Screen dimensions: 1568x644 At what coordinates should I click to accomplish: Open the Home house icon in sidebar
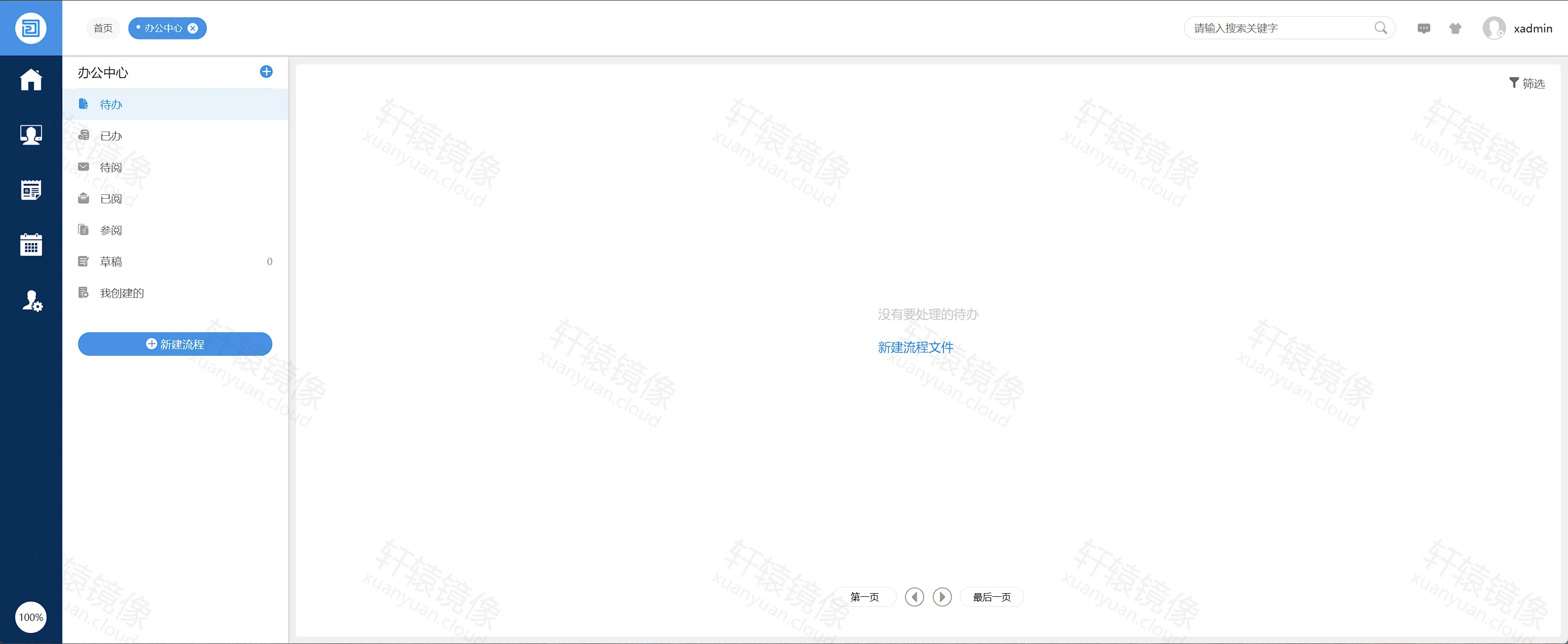(31, 79)
